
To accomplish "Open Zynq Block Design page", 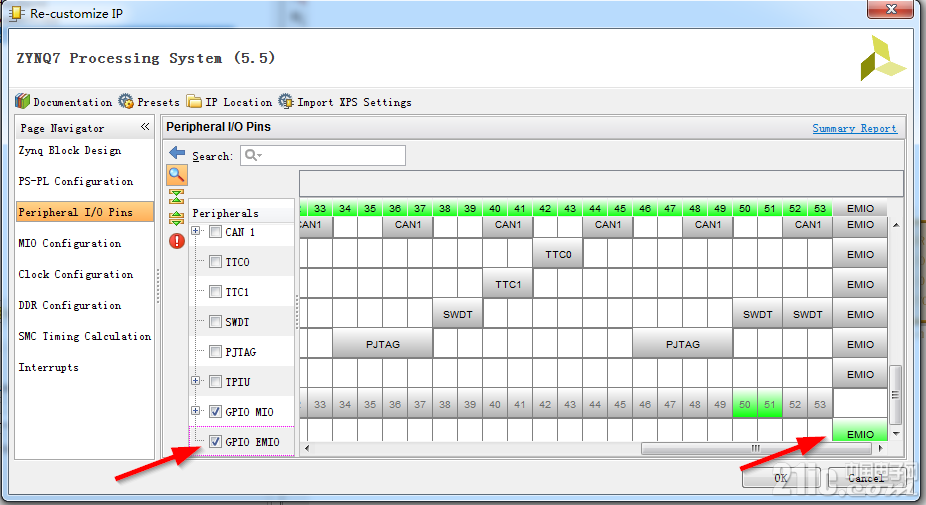I will 70,151.
